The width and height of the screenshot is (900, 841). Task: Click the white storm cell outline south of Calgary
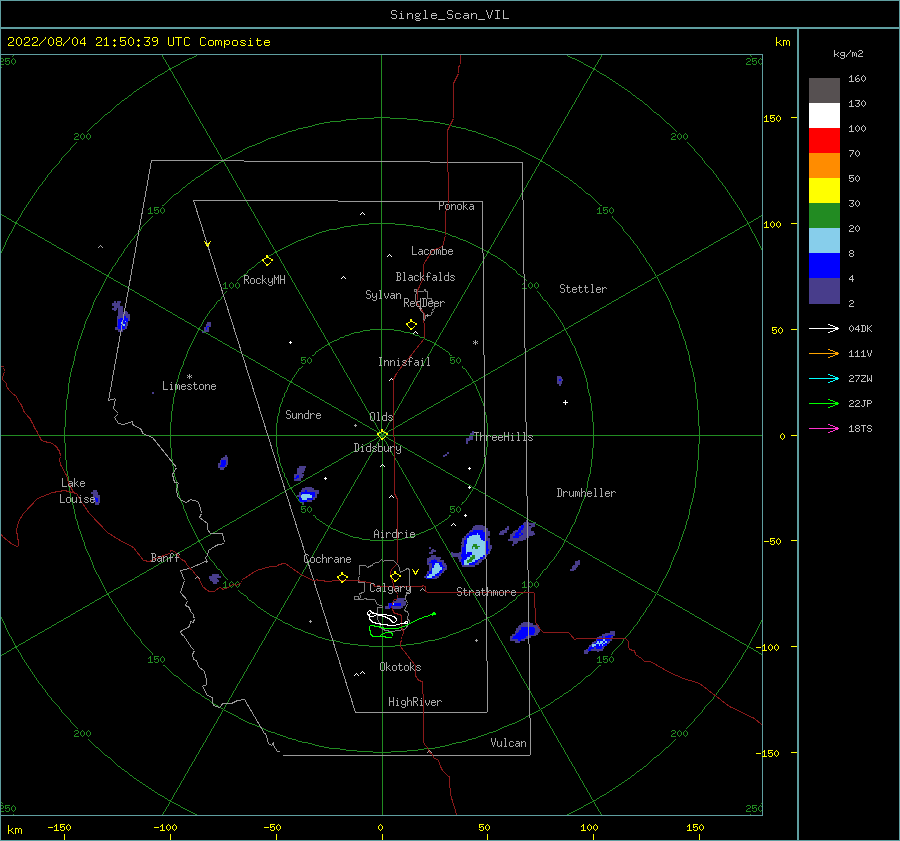point(386,618)
